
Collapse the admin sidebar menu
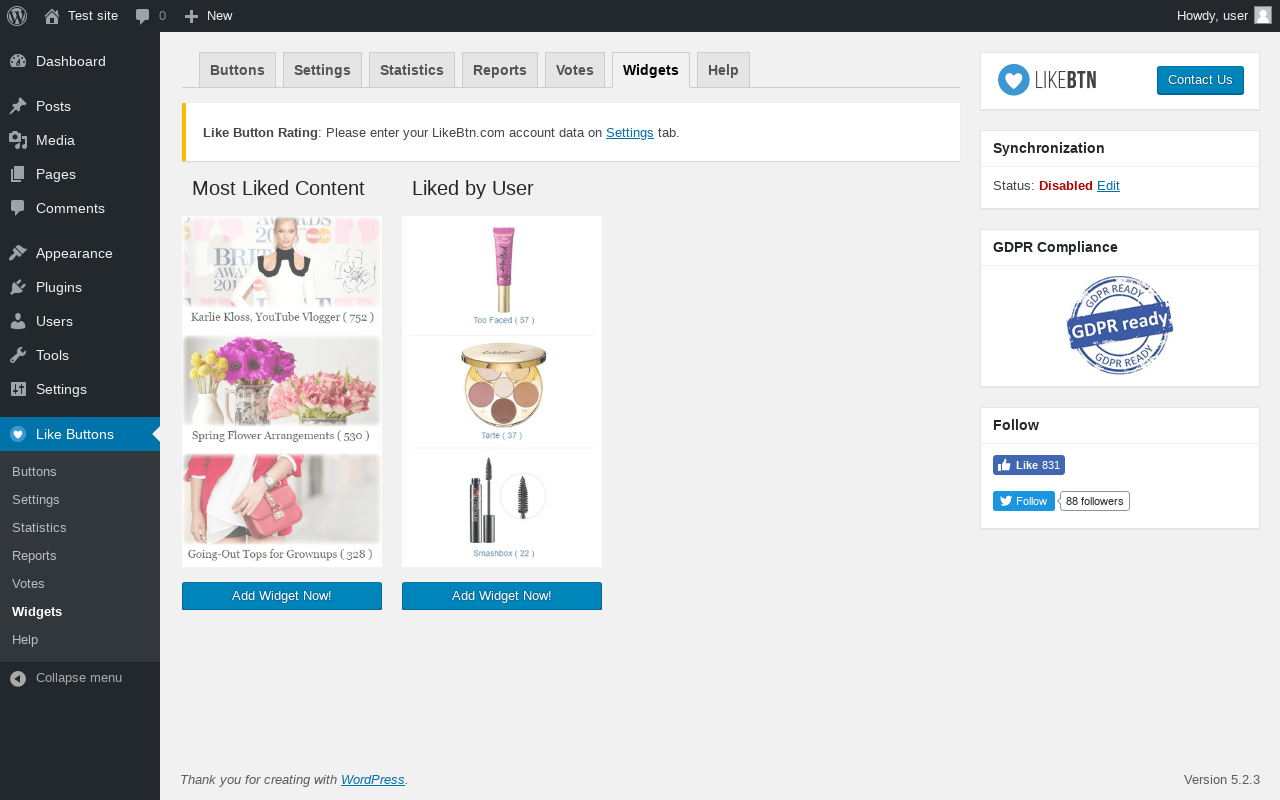tap(80, 678)
